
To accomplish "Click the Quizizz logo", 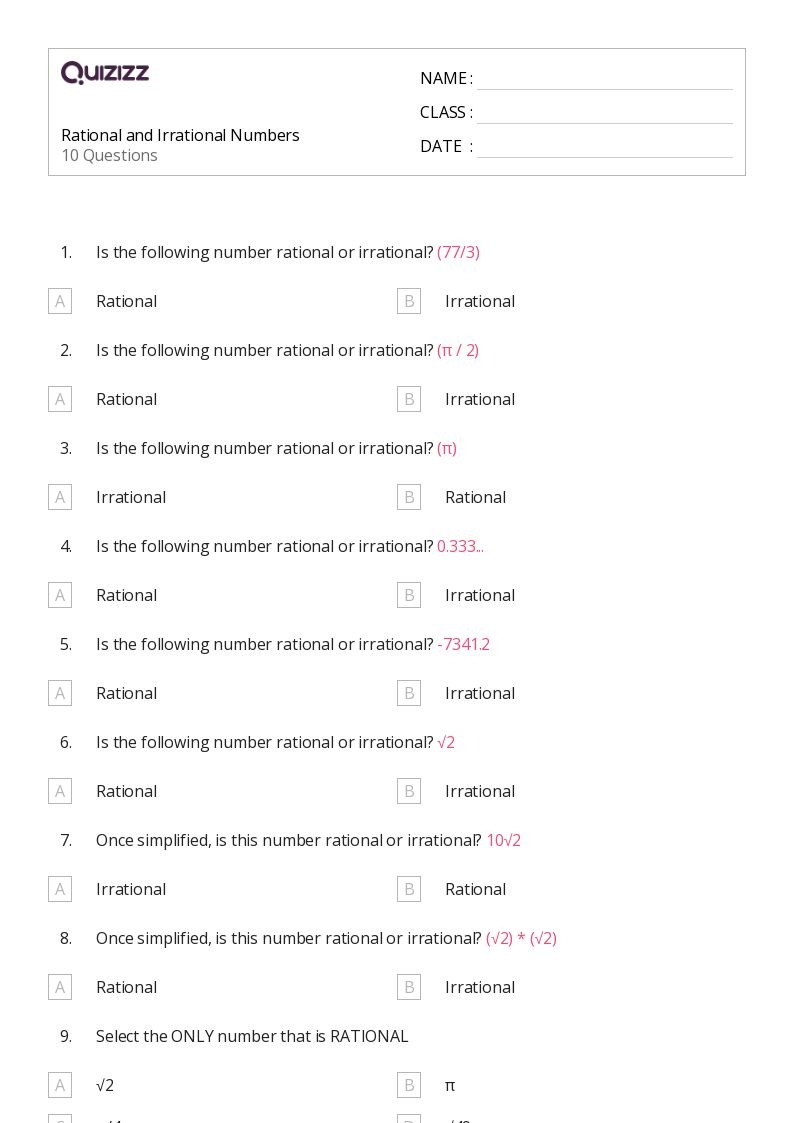I will (105, 73).
